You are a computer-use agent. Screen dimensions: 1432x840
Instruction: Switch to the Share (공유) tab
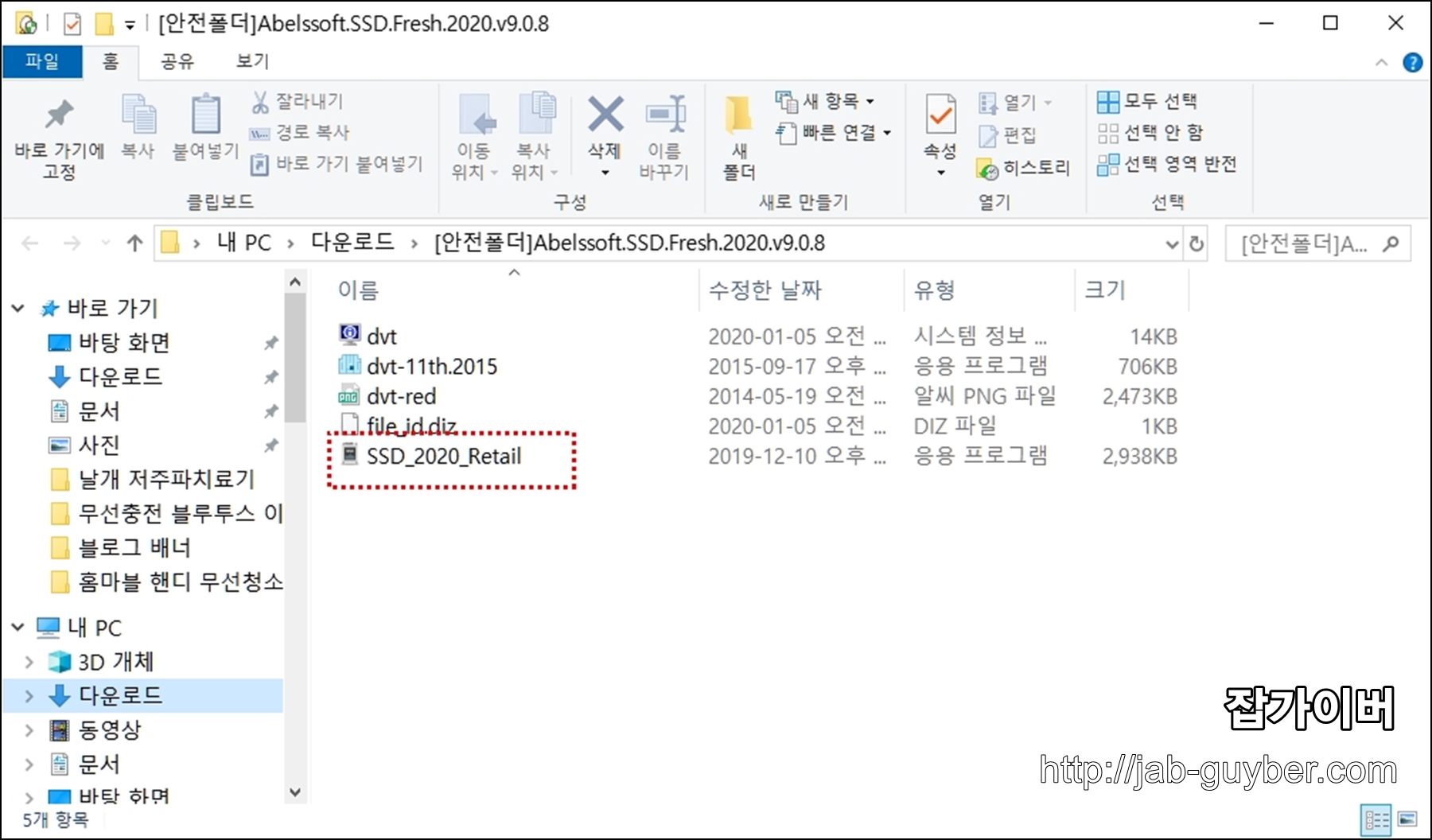coord(177,61)
